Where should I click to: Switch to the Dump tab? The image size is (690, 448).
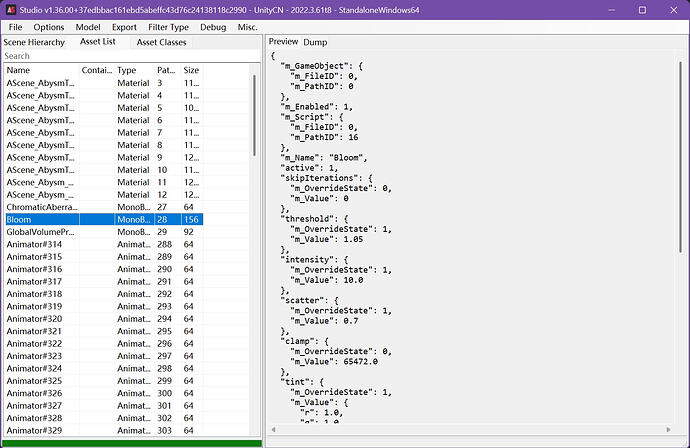click(x=315, y=42)
